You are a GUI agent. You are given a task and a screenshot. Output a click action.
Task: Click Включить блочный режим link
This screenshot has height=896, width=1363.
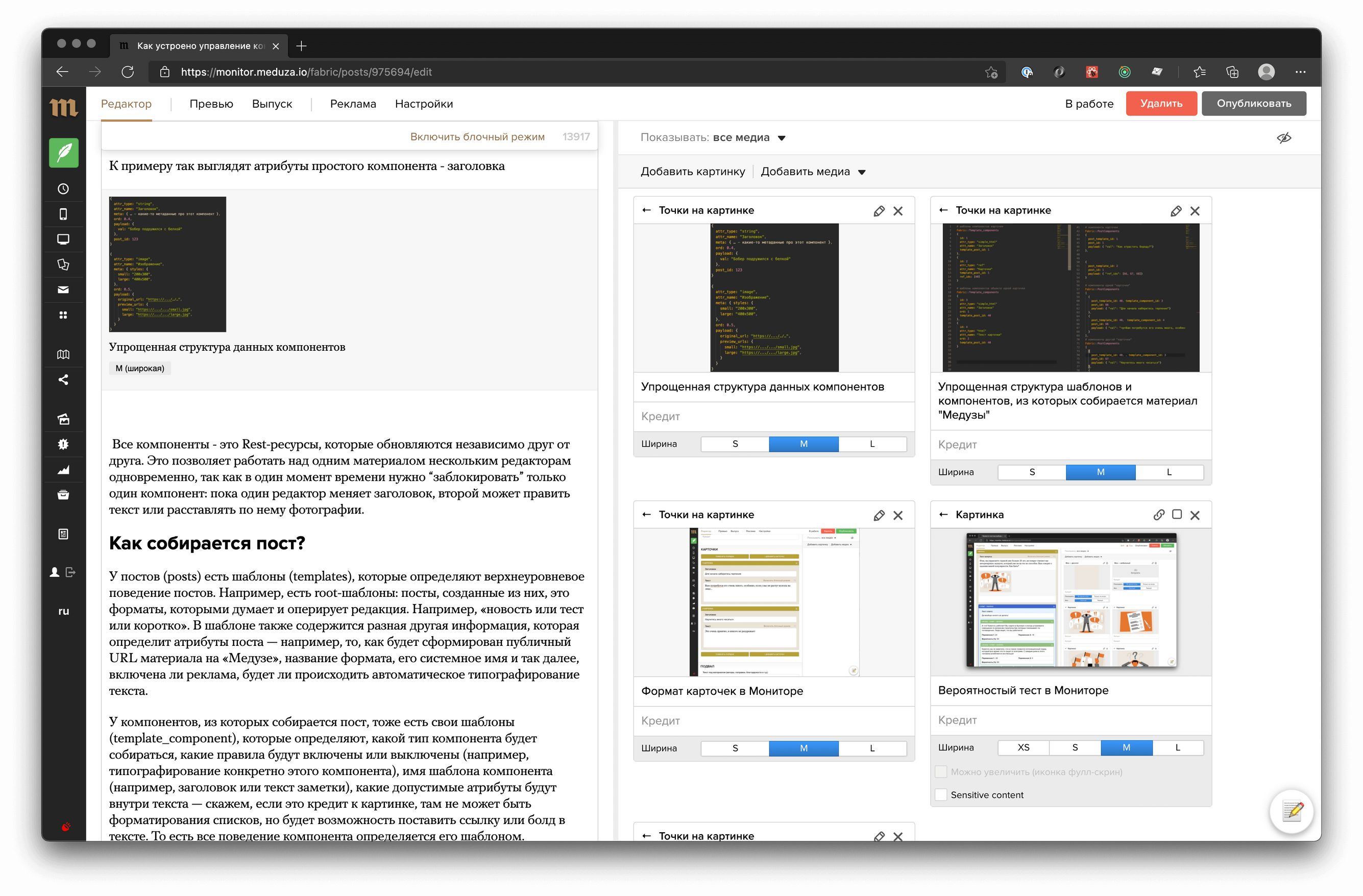coord(477,137)
